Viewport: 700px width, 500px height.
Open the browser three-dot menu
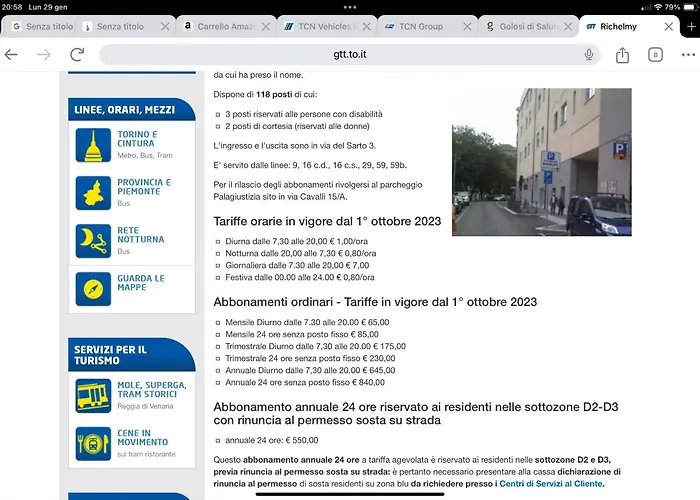point(688,55)
